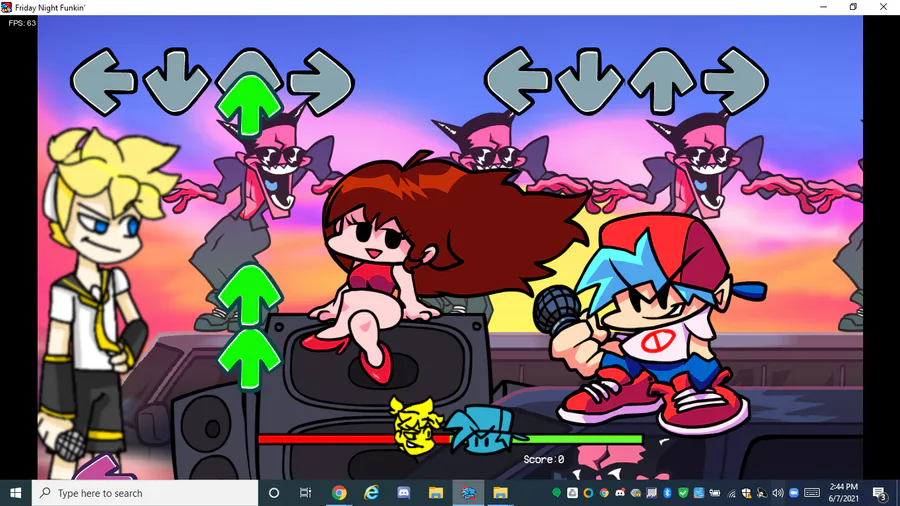Open the notification center with 3 notifications

879,493
